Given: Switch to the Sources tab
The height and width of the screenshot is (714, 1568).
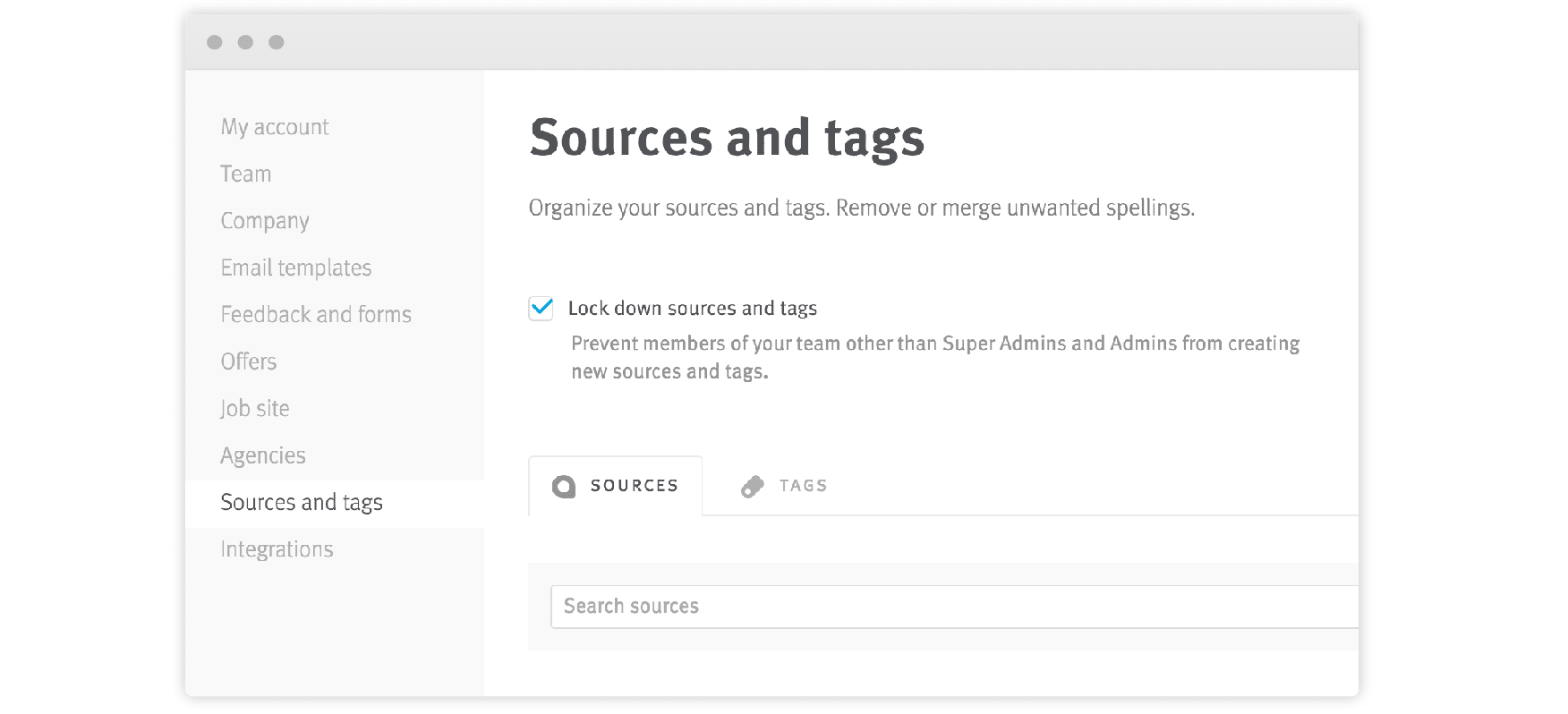Looking at the screenshot, I should 616,486.
